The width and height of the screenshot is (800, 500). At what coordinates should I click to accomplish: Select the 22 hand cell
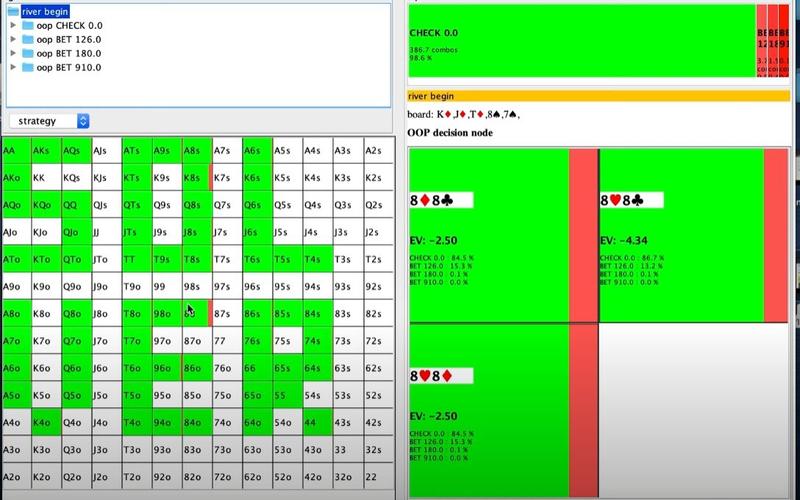(x=379, y=477)
